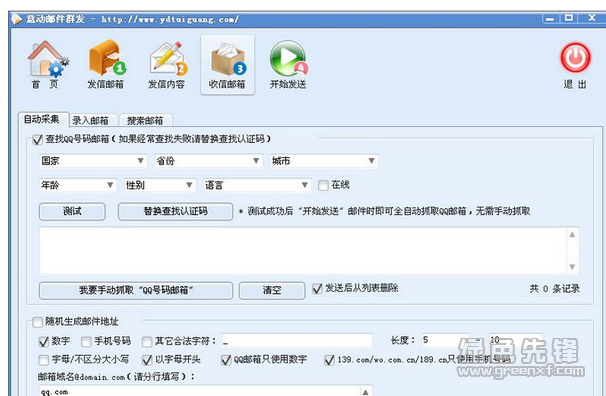Close the 意动邮件群发 window
606x396 pixels.
592,18
